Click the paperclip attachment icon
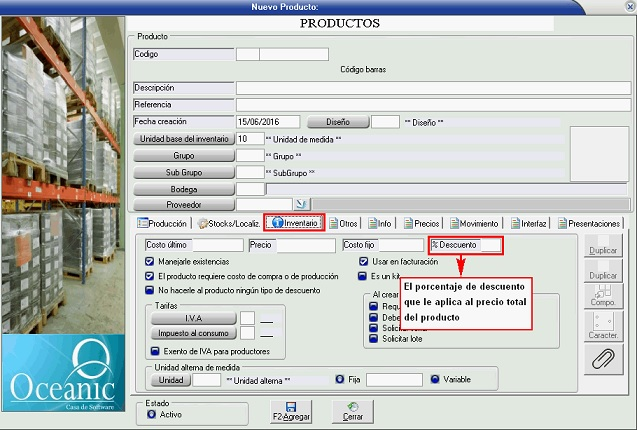The image size is (637, 430). 603,358
